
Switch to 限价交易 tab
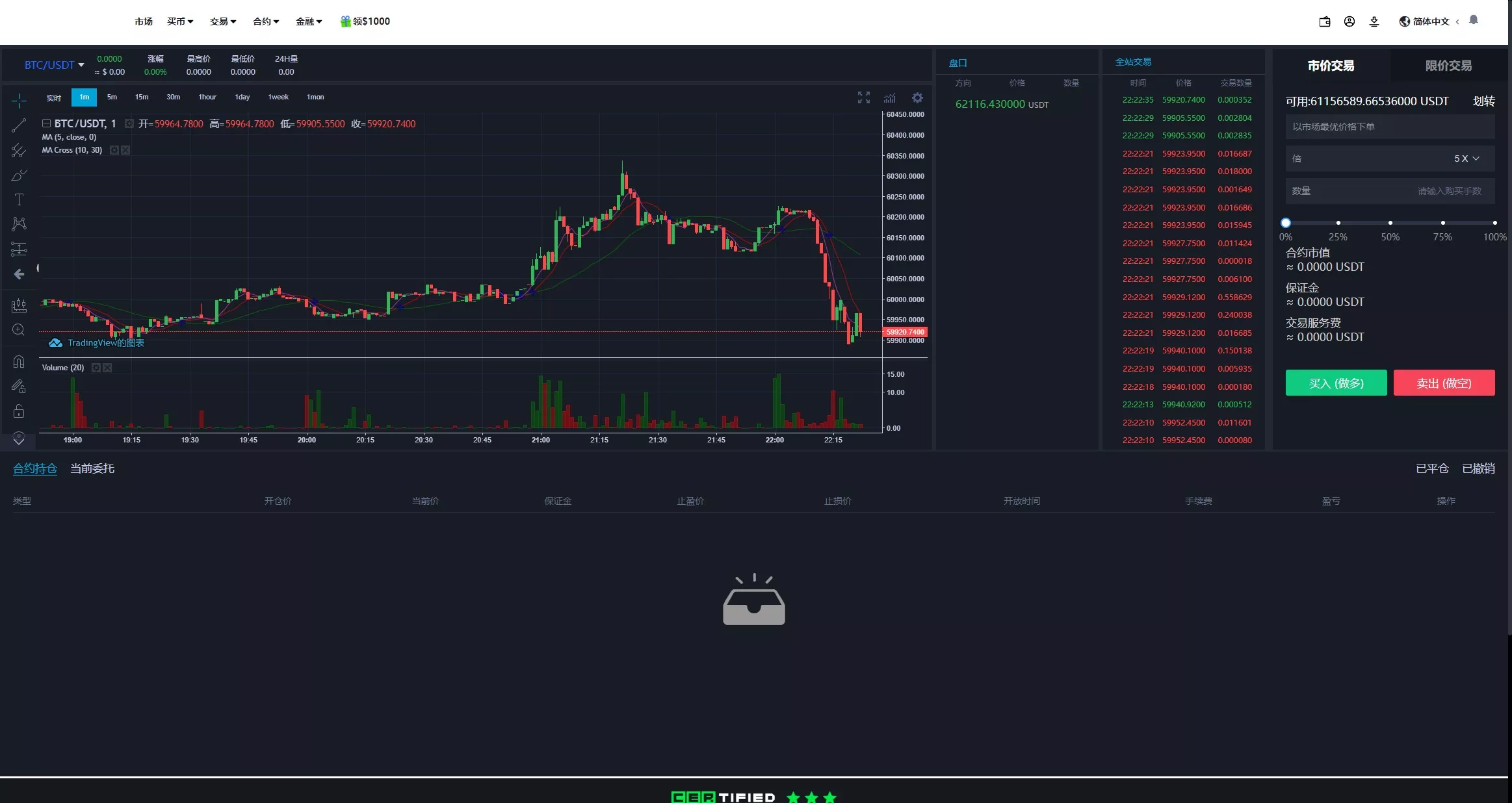point(1448,66)
